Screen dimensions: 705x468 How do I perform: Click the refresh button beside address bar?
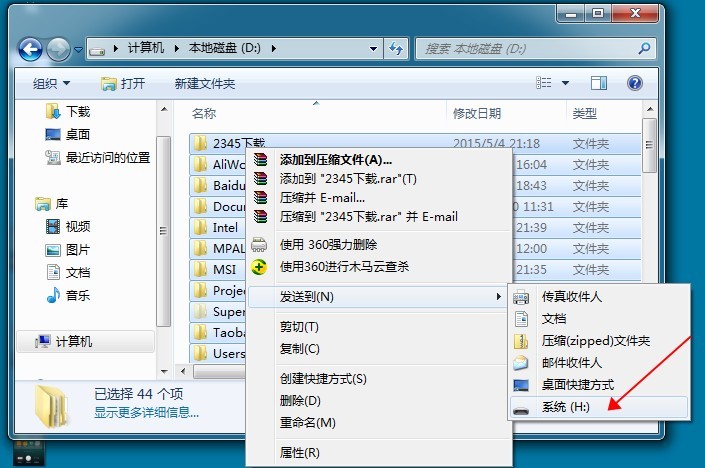tap(396, 49)
